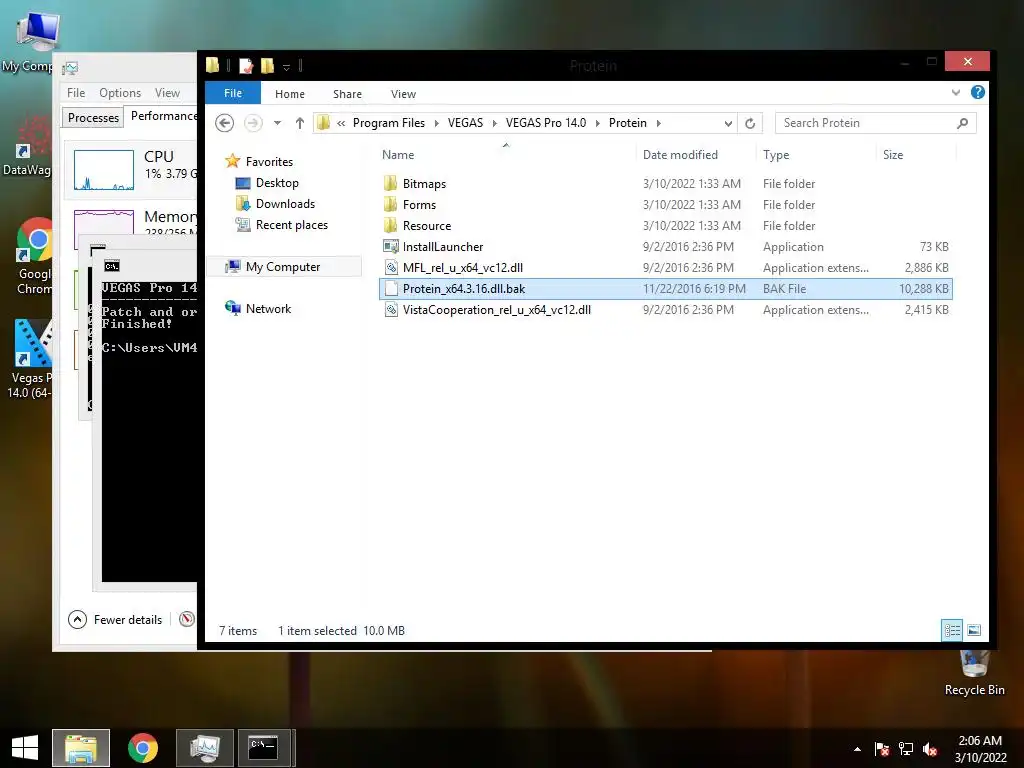Switch to details view layout icon
This screenshot has height=768, width=1024.
[952, 630]
